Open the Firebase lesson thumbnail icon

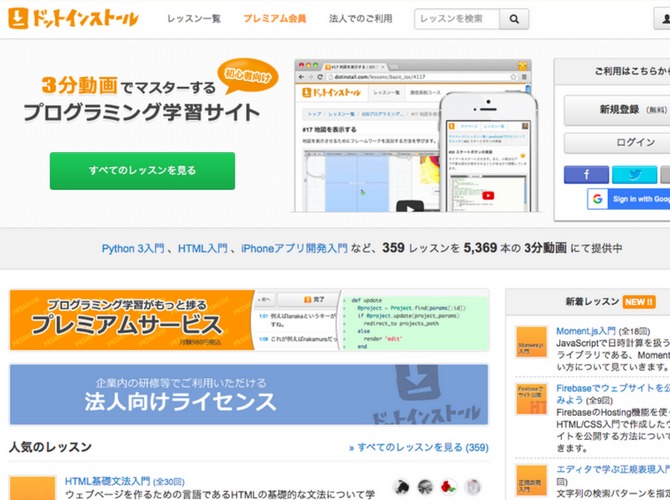pos(531,399)
